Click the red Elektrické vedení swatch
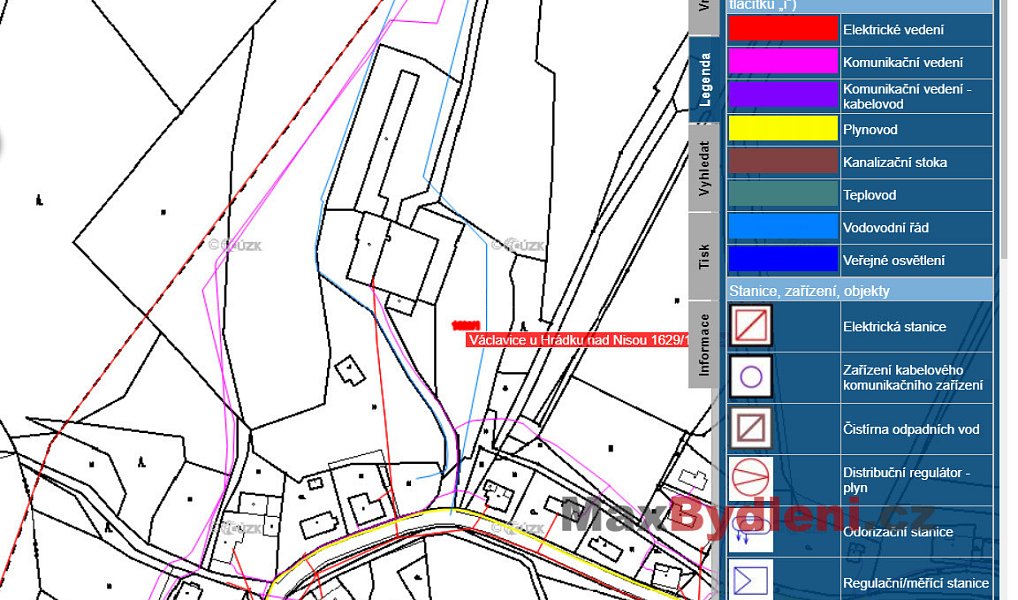The height and width of the screenshot is (600, 1018). pos(783,29)
